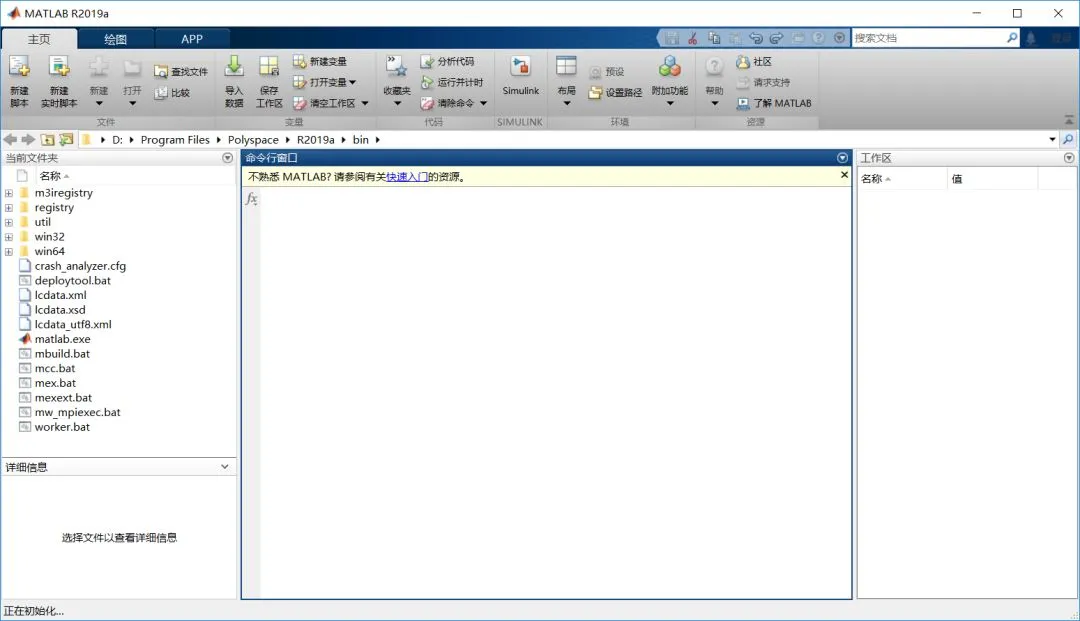Click the Program Files path segment

click(175, 139)
